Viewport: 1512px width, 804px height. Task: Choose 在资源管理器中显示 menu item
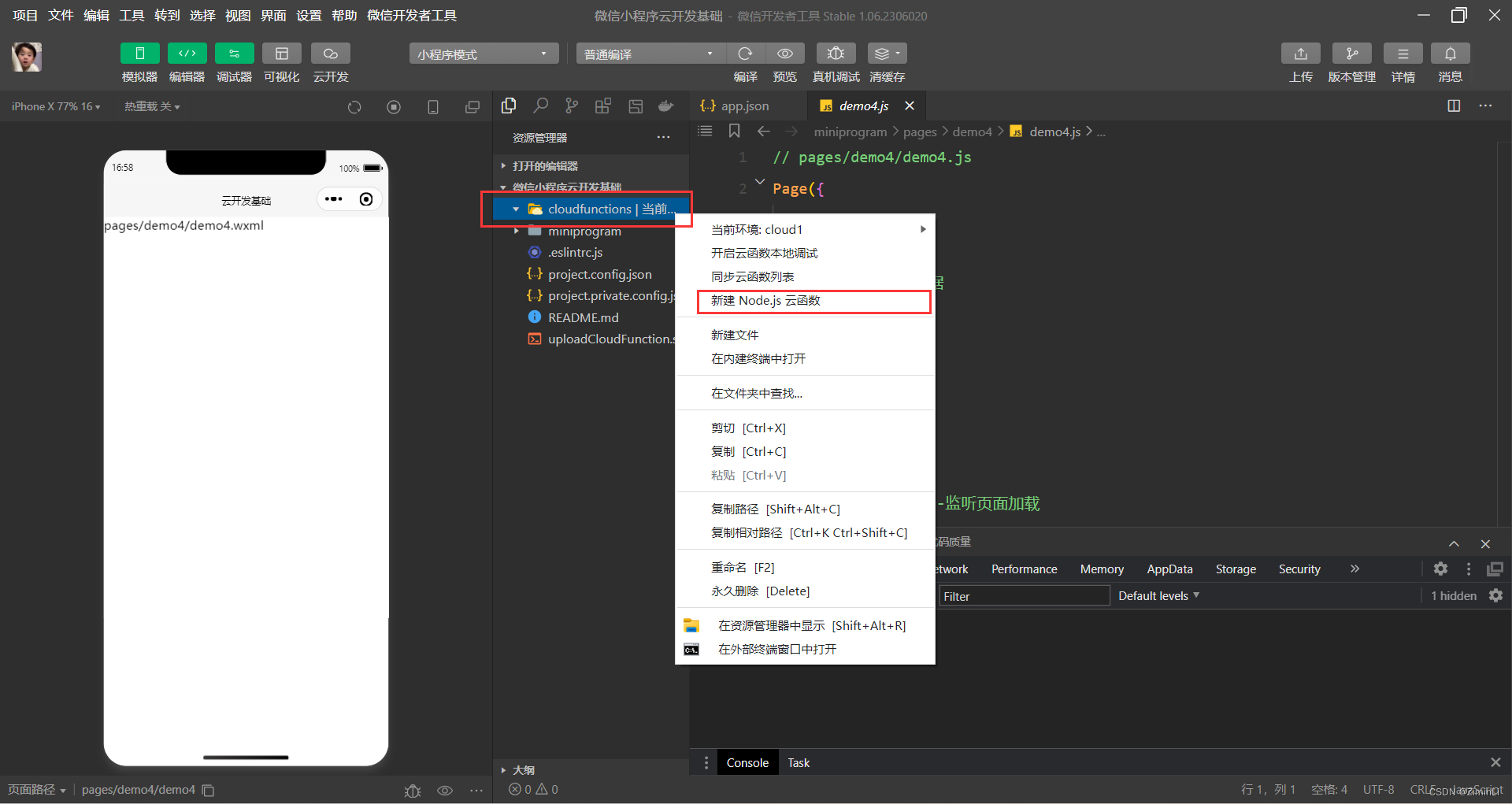coord(806,626)
